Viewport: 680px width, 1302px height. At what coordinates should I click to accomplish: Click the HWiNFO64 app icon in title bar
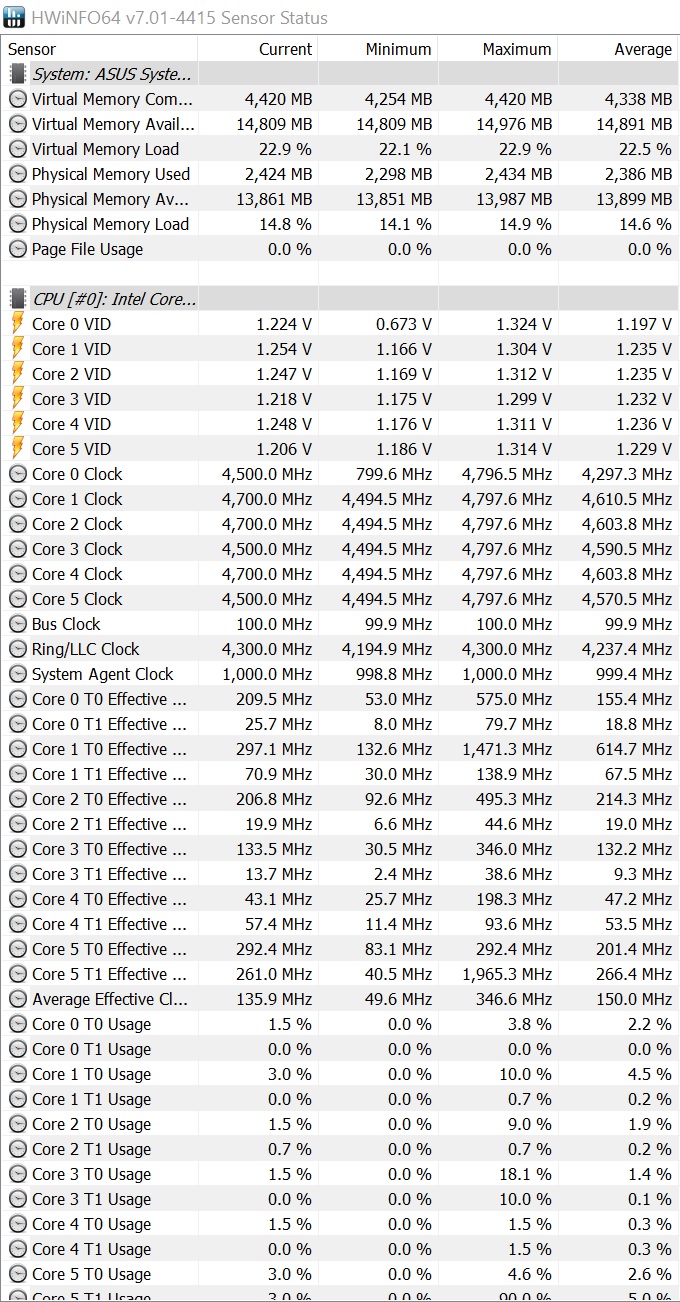click(15, 17)
